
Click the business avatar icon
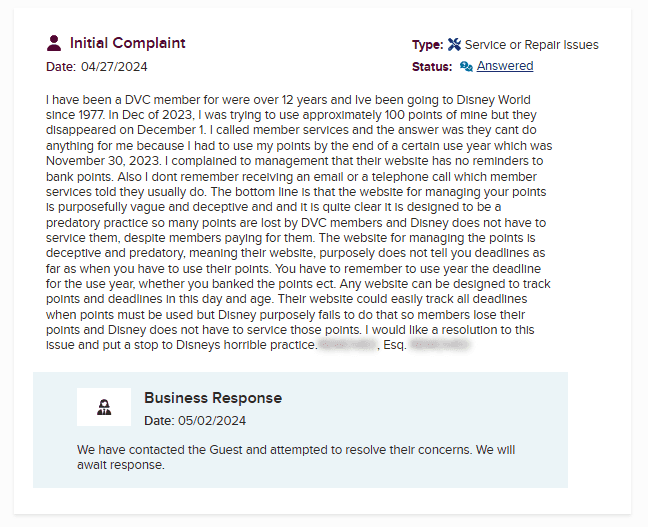pos(104,407)
